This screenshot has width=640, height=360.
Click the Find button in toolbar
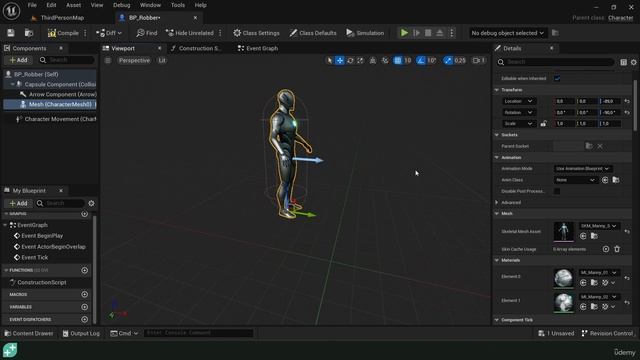pos(147,33)
